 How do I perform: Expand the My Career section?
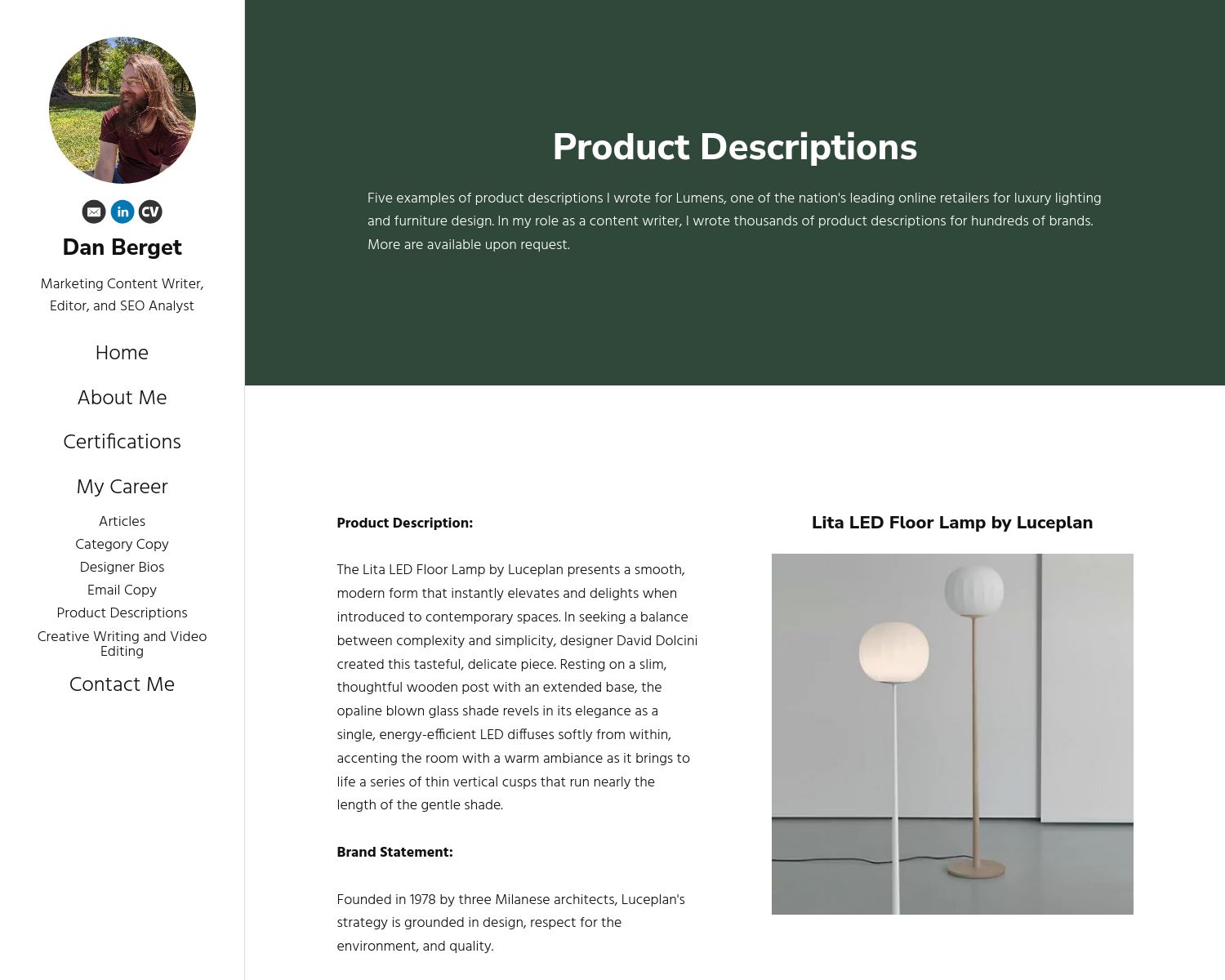121,487
